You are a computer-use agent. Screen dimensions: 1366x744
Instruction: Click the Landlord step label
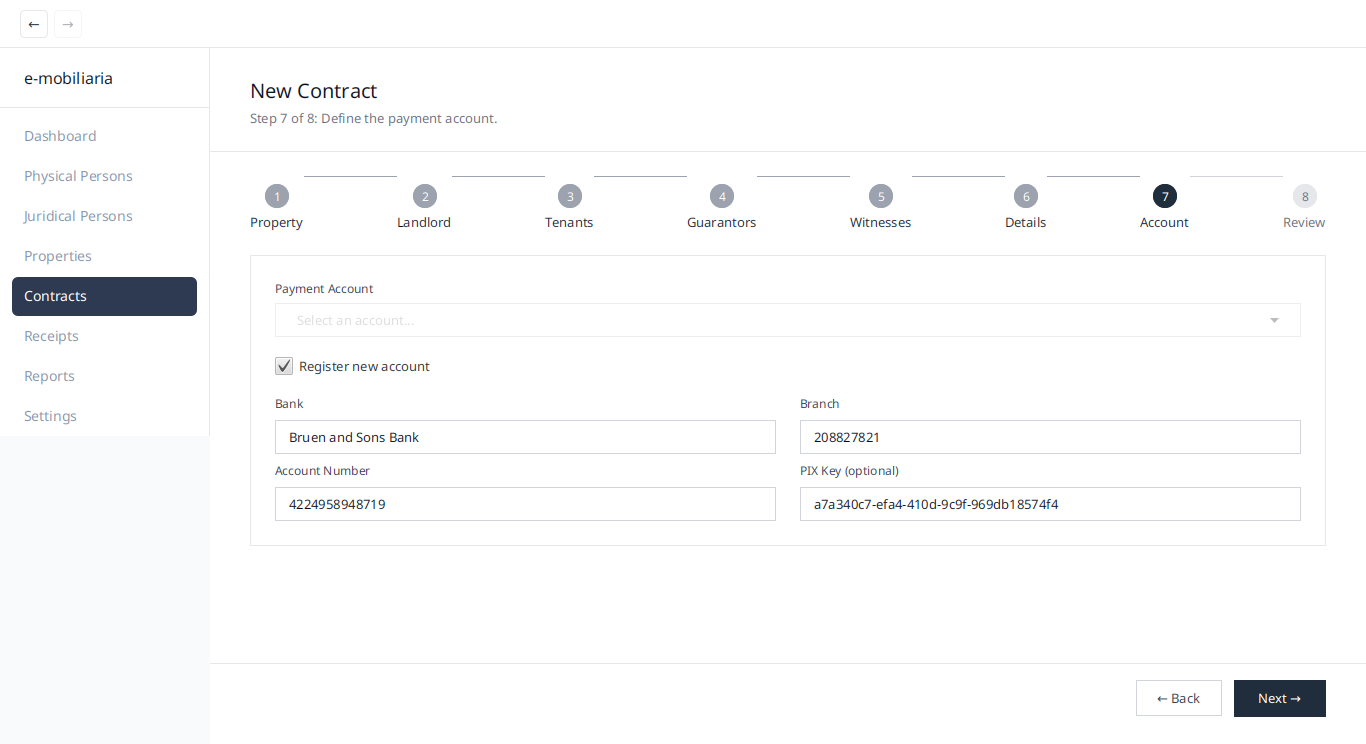(x=424, y=222)
